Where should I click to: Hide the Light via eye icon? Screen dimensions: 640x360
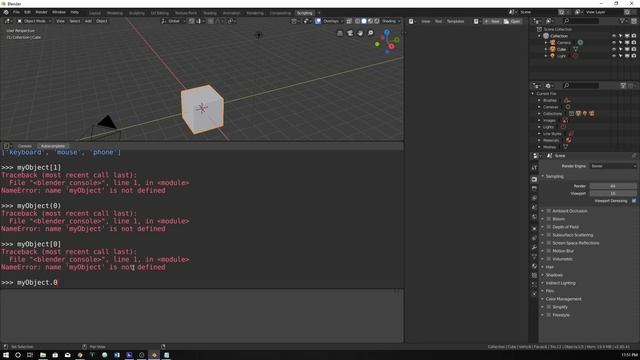click(613, 56)
